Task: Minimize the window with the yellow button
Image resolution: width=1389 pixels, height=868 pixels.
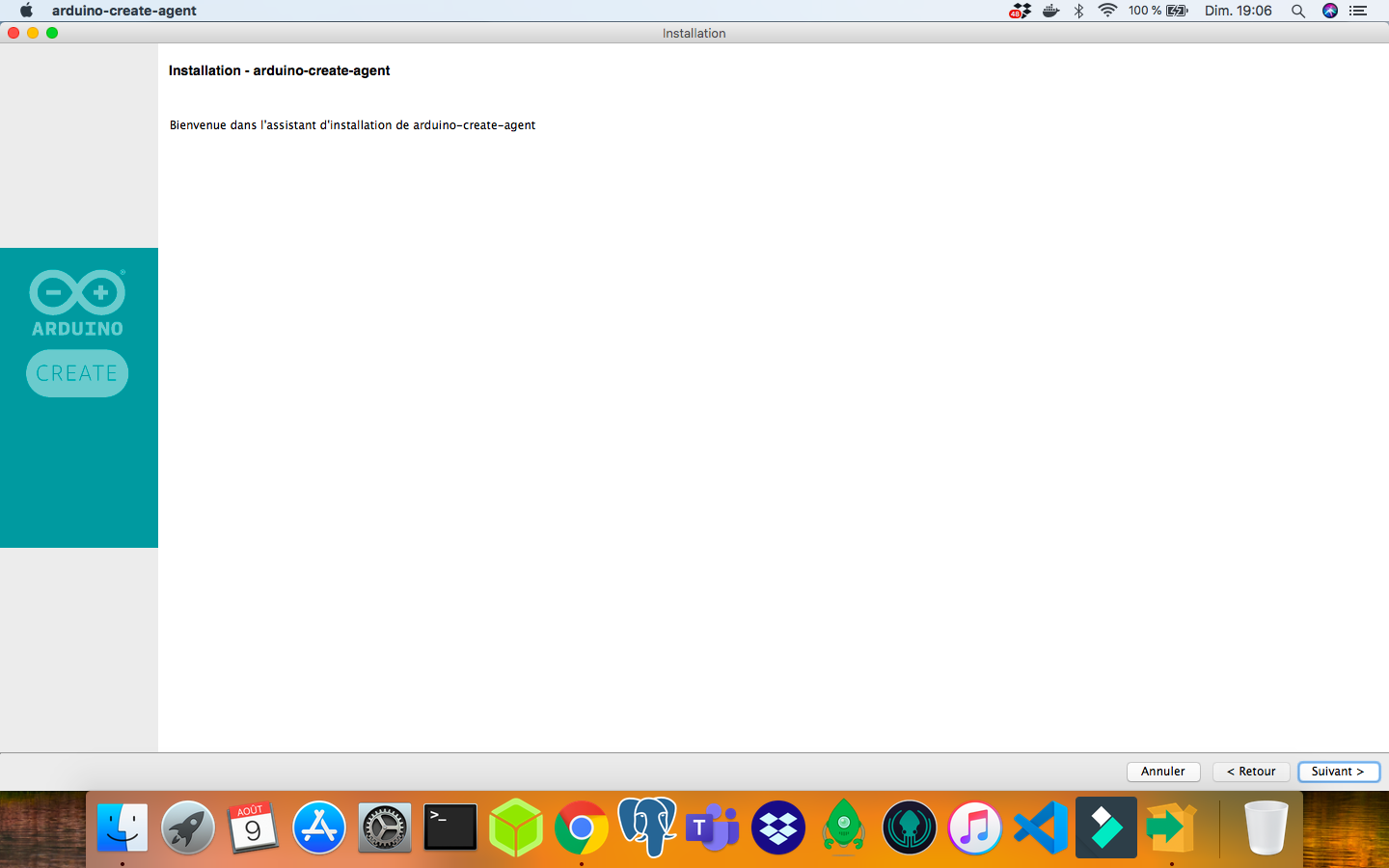Action: (x=33, y=33)
